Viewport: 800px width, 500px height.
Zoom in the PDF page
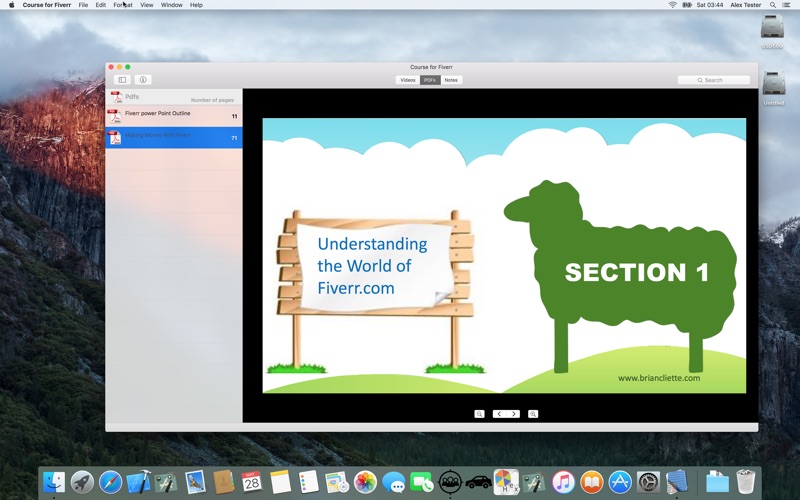[533, 414]
